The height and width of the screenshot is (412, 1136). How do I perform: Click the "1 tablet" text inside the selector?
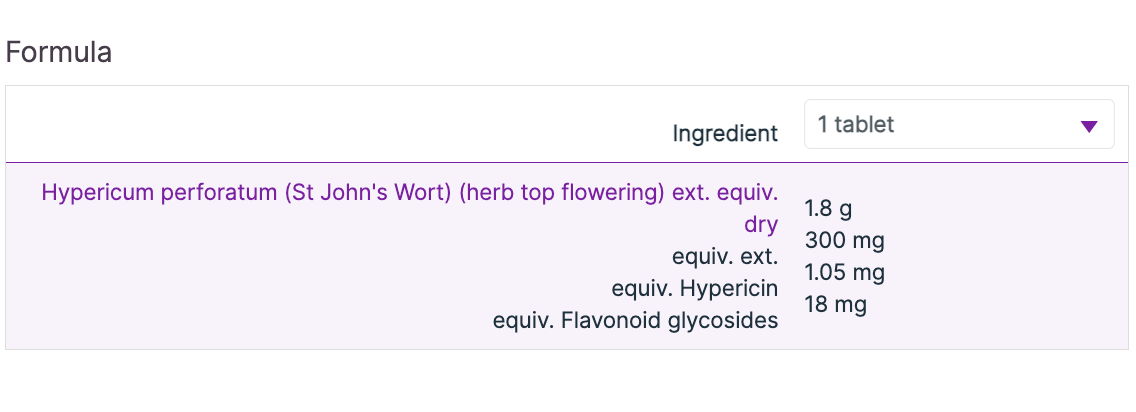(x=855, y=125)
